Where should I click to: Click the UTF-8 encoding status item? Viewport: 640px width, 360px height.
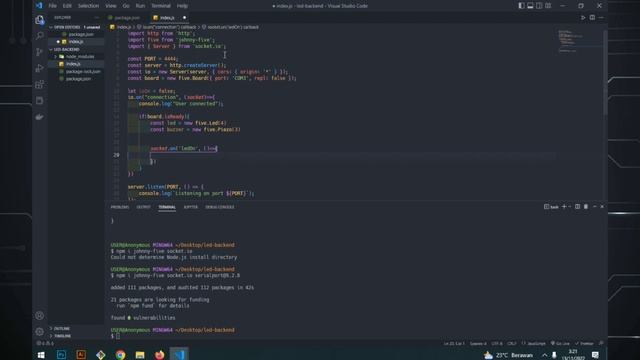coord(497,343)
